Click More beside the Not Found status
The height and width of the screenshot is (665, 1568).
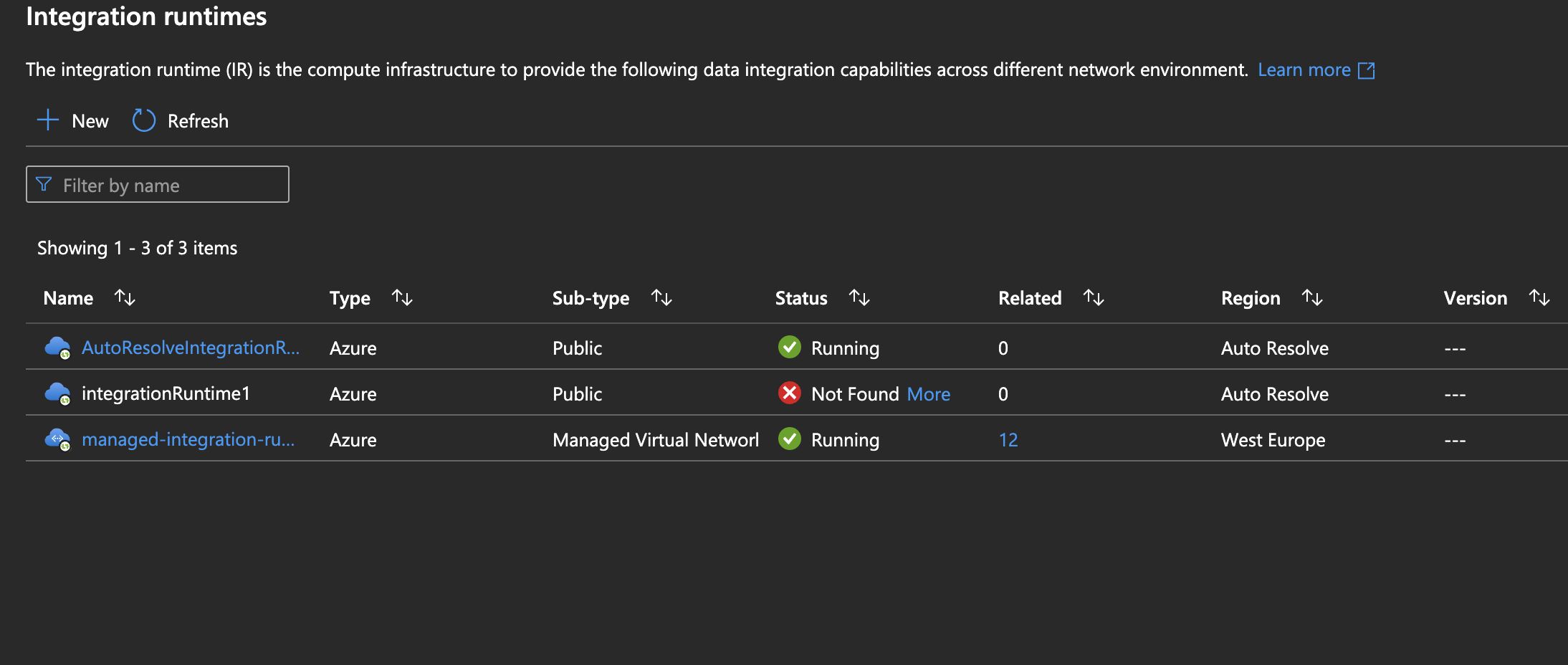pos(928,393)
